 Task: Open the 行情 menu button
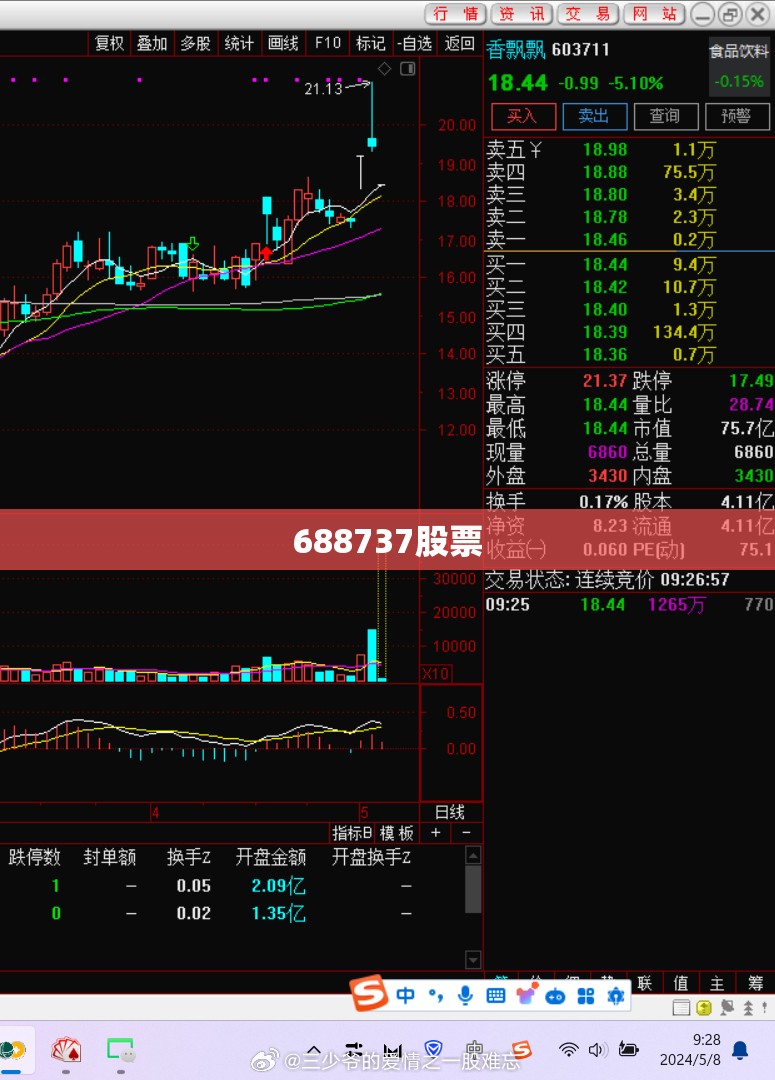[455, 14]
